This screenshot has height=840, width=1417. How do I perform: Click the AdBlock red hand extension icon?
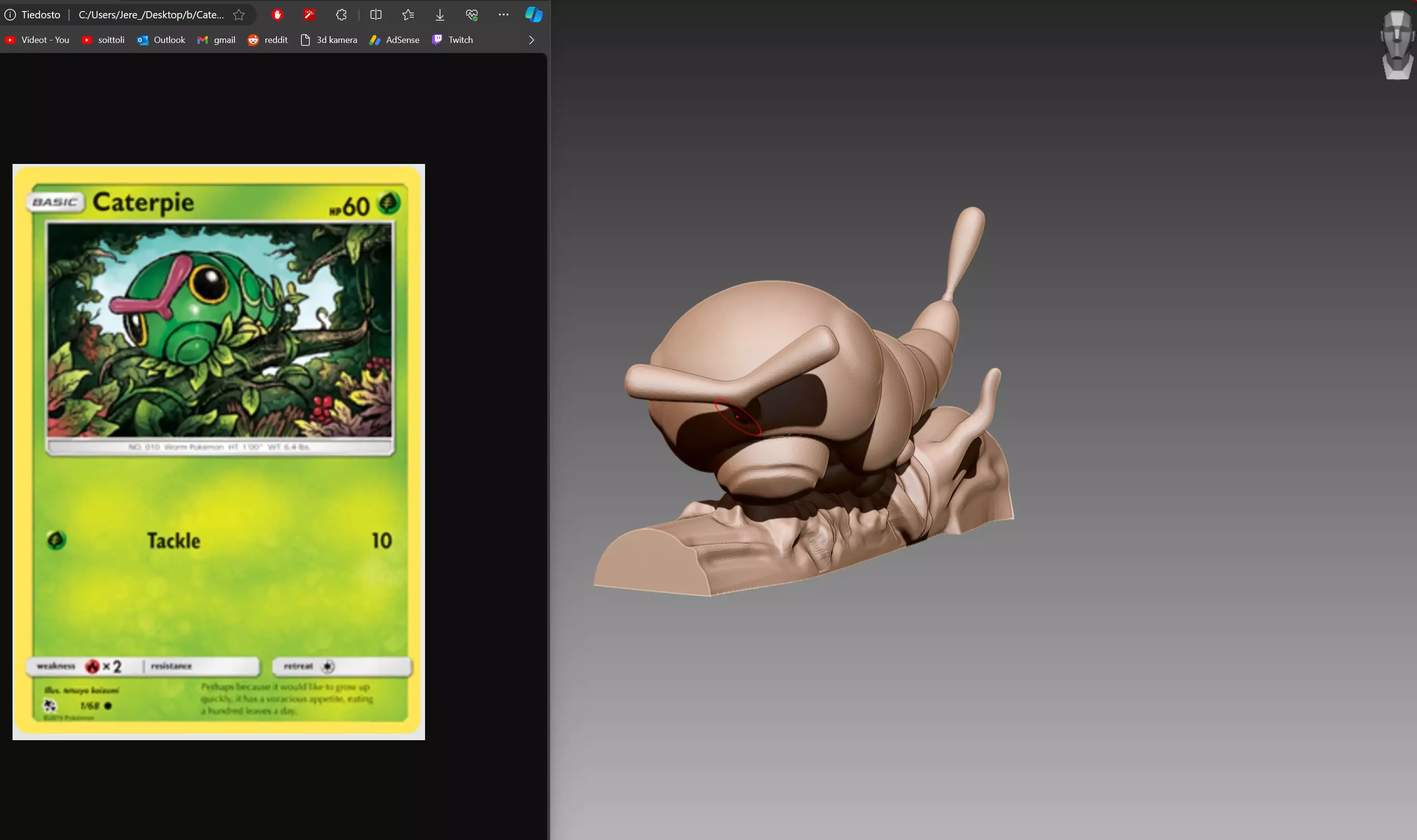(x=277, y=15)
